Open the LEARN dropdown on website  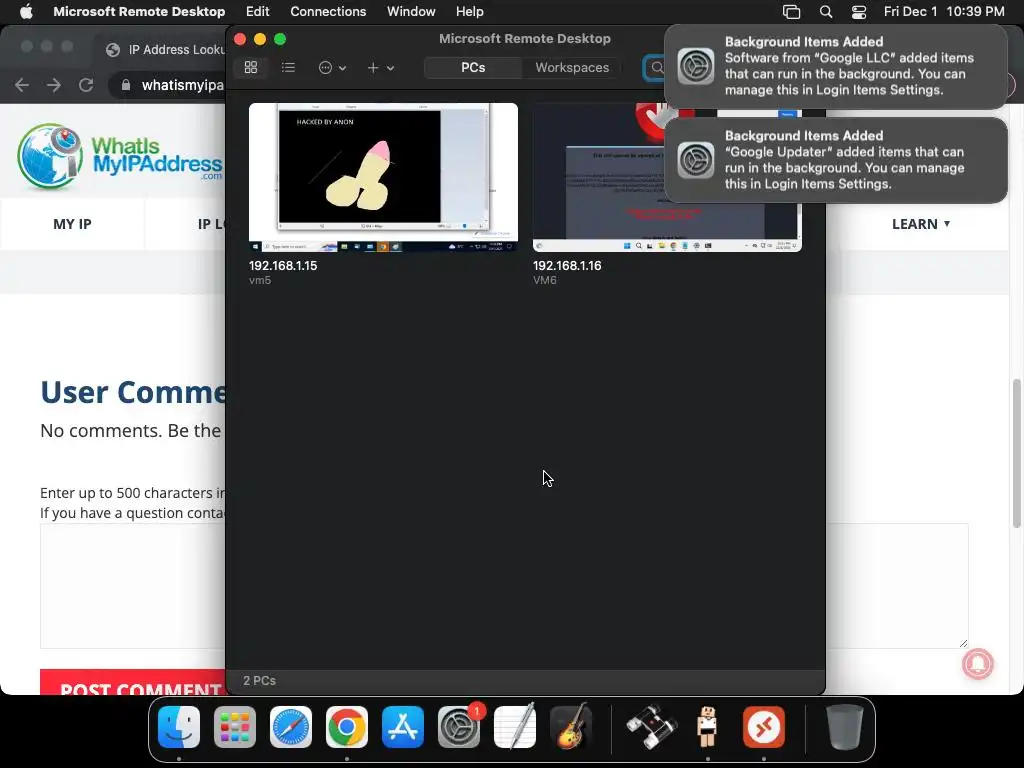tap(921, 224)
